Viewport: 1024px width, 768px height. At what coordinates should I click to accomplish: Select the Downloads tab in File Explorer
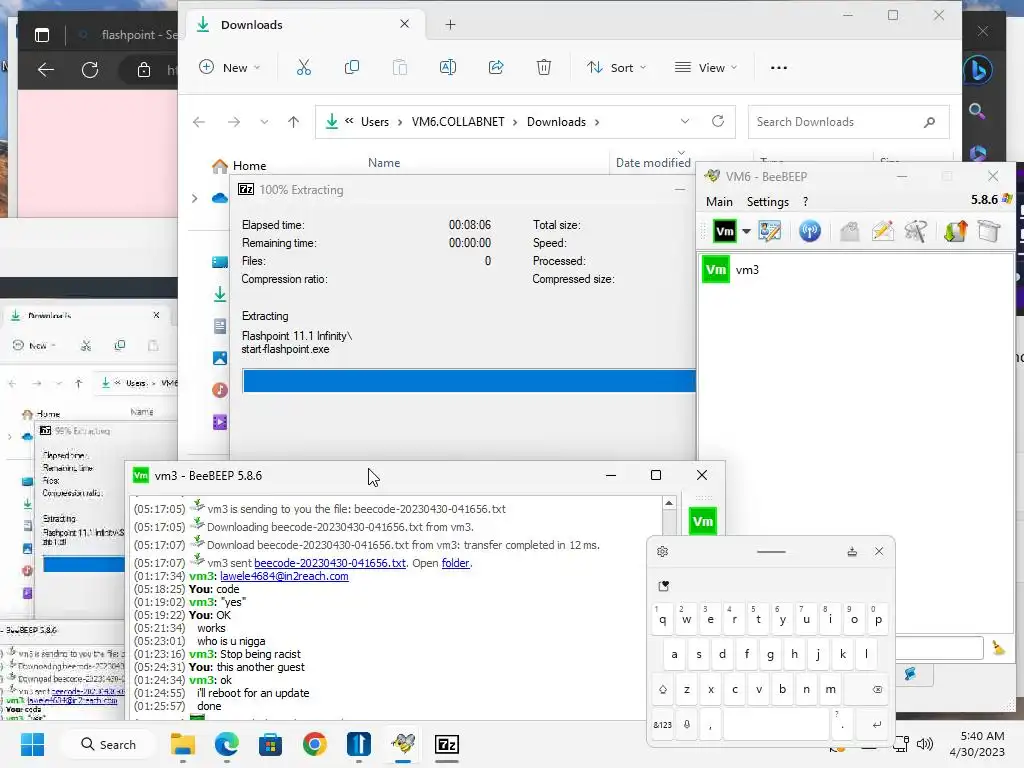tap(304, 25)
